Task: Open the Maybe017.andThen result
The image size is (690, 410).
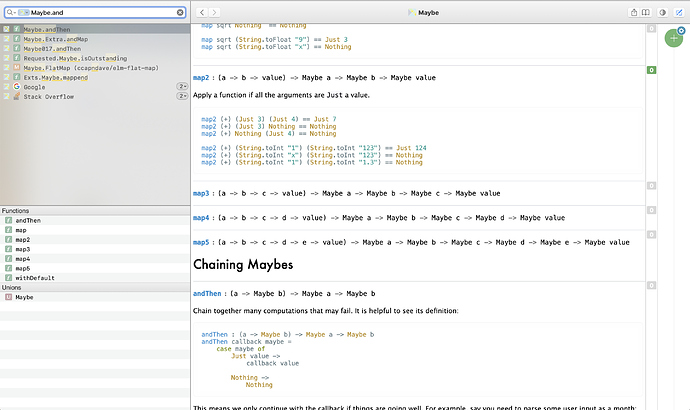Action: tap(95, 48)
